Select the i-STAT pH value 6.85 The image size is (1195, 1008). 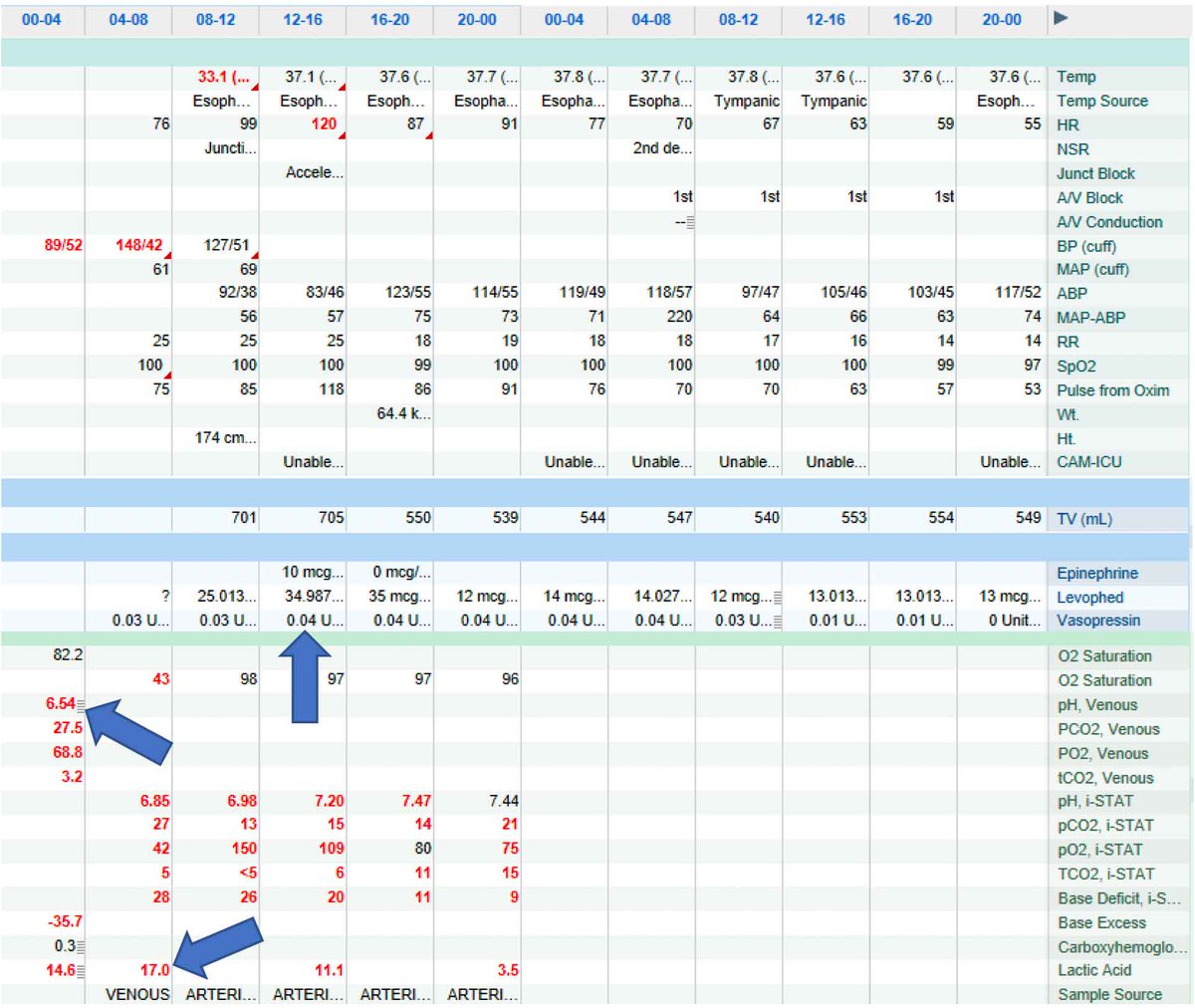154,801
